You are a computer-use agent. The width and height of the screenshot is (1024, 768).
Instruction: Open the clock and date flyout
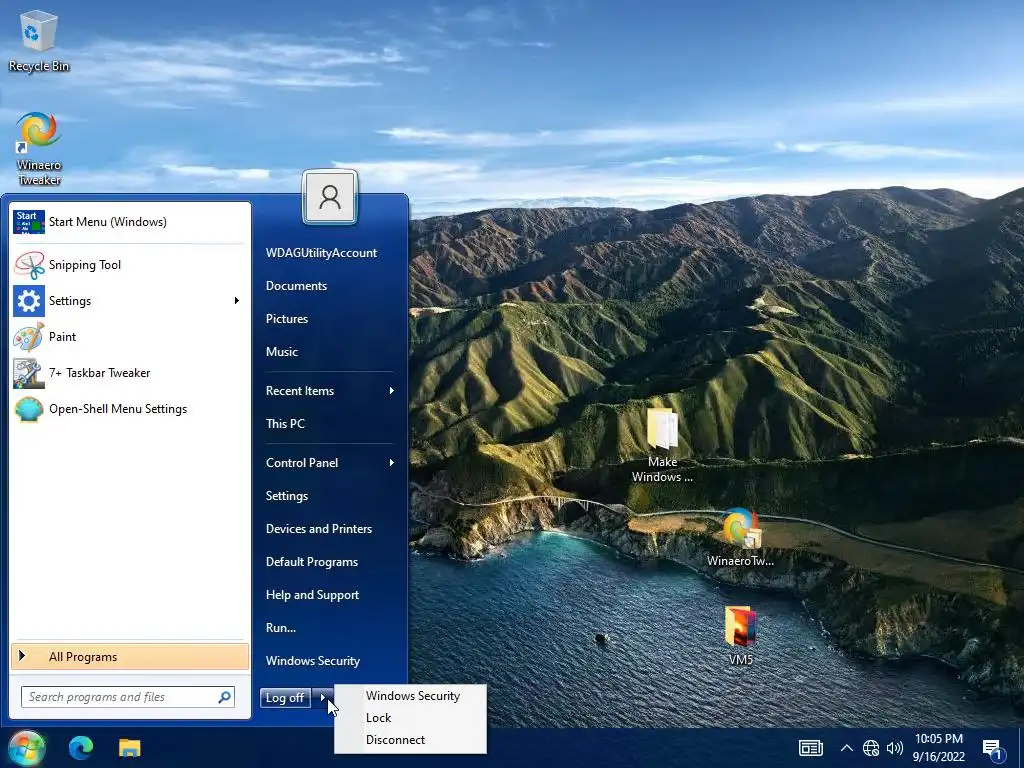pyautogui.click(x=938, y=748)
